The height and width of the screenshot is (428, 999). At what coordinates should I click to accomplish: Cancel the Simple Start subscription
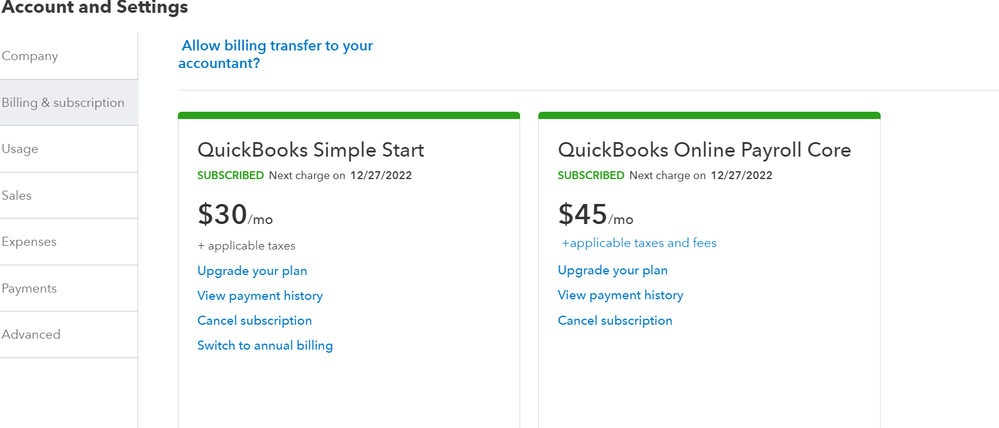click(x=255, y=321)
